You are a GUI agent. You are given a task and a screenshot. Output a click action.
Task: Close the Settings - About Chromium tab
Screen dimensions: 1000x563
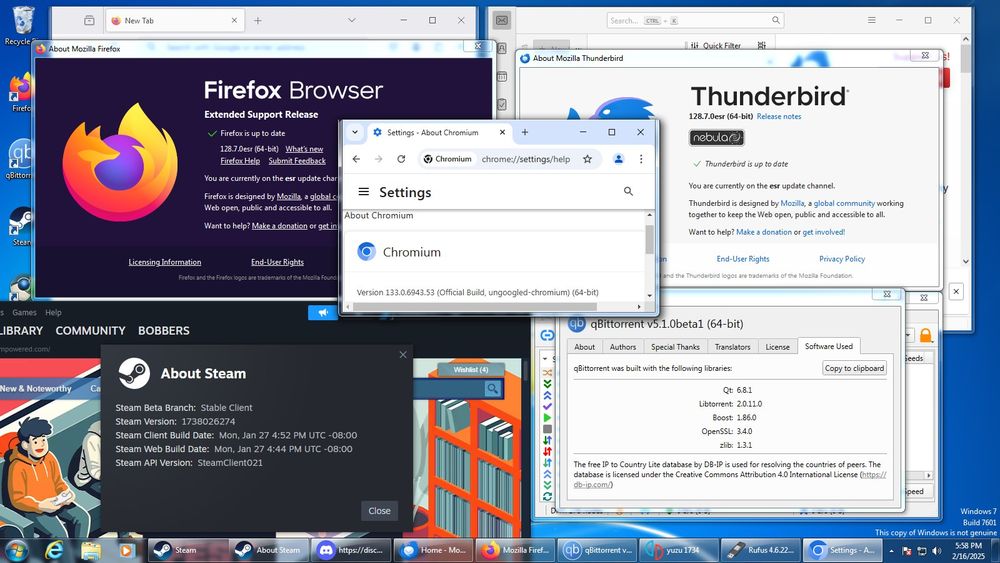503,132
